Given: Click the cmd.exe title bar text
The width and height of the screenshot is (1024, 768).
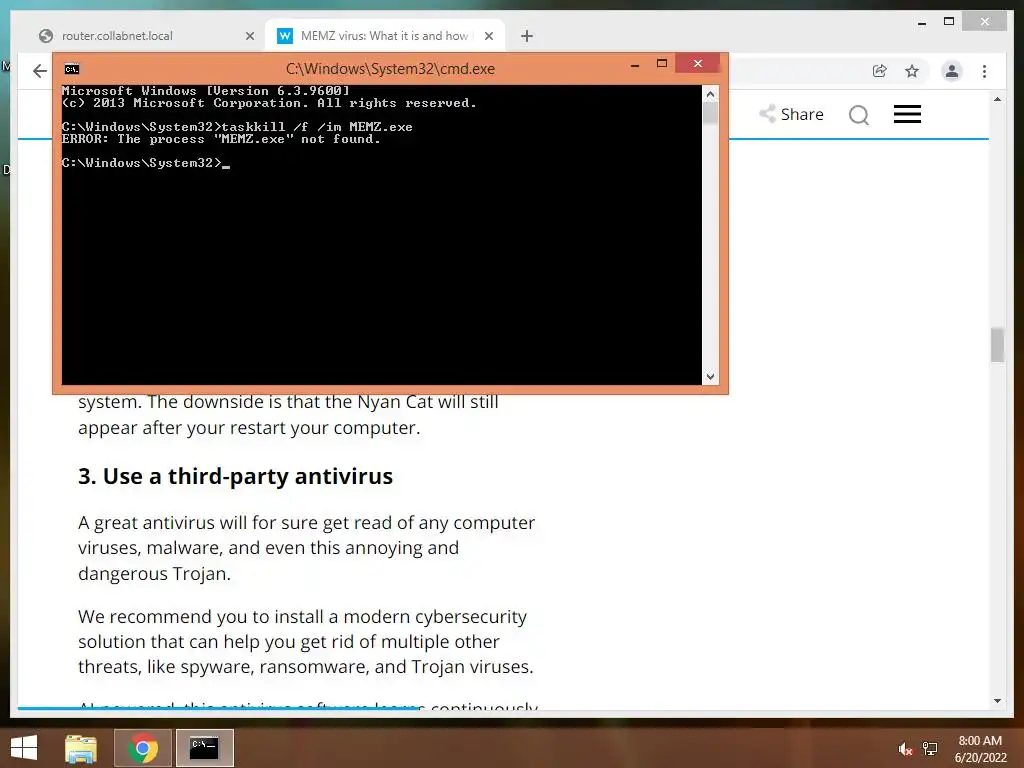Looking at the screenshot, I should point(390,69).
